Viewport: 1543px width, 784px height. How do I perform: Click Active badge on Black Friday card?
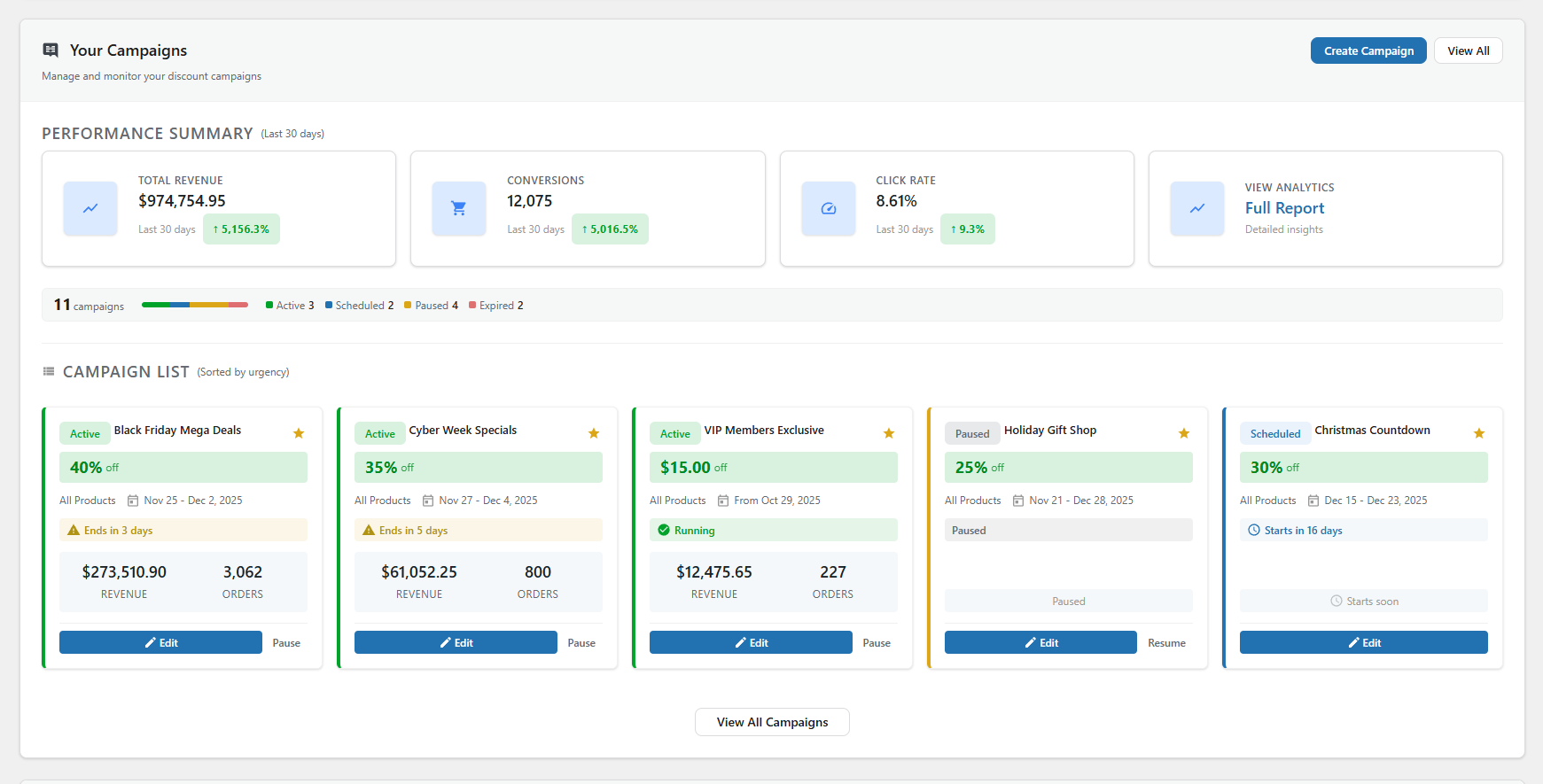coord(85,433)
